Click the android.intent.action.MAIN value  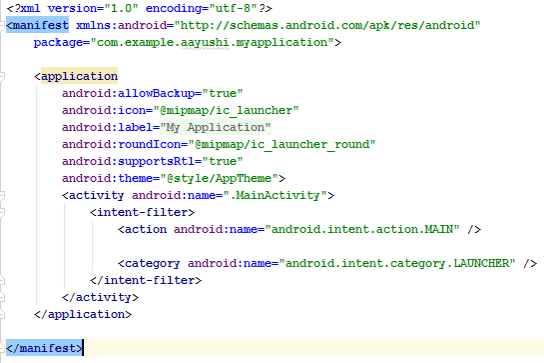coord(362,229)
